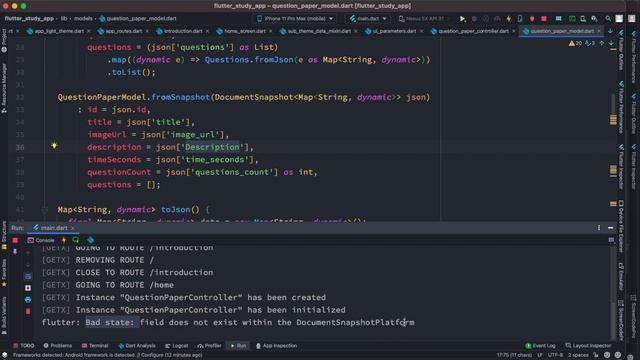Toggle Device File Explorer side panel
The height and width of the screenshot is (360, 640).
coord(621,227)
